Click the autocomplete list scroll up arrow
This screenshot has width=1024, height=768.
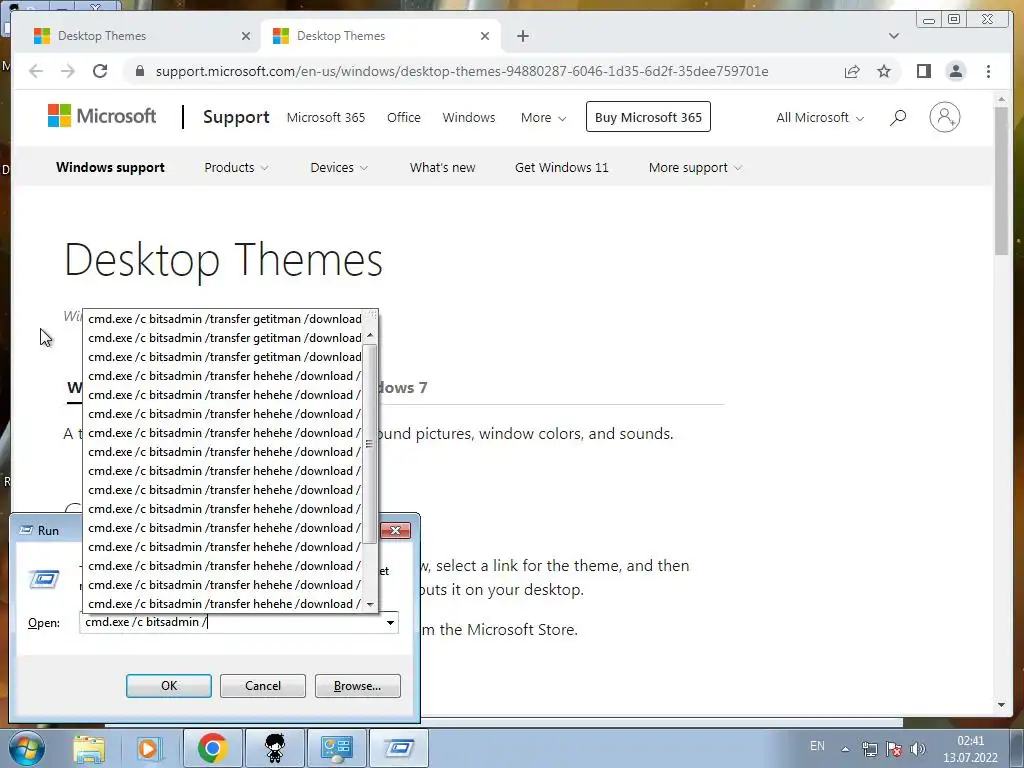tap(370, 335)
